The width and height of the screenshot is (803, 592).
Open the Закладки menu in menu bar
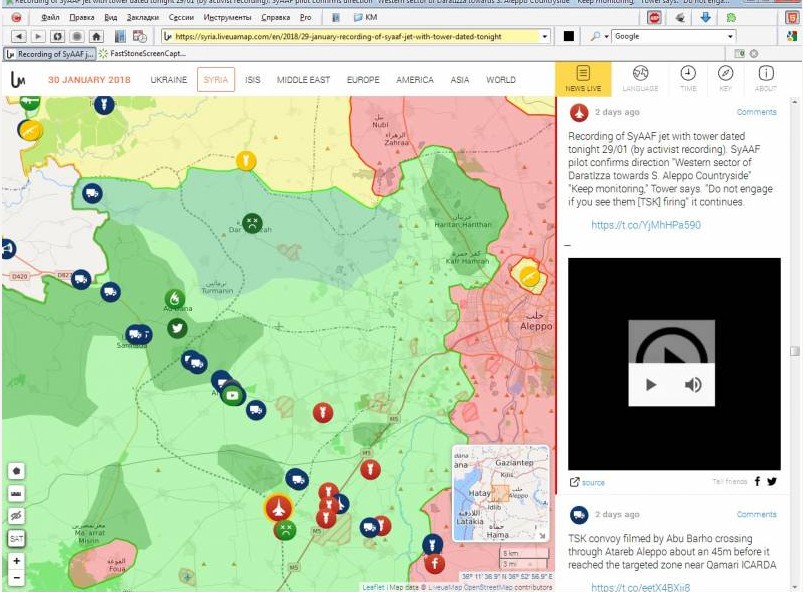143,17
